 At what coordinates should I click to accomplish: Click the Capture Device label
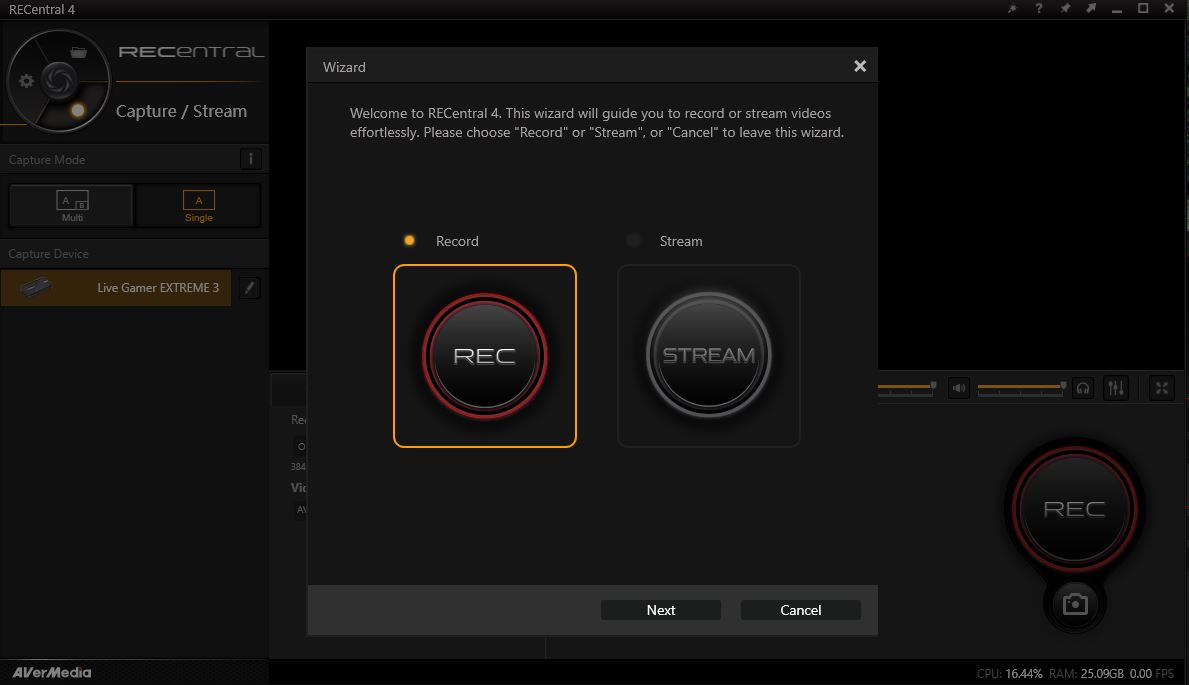click(x=49, y=254)
